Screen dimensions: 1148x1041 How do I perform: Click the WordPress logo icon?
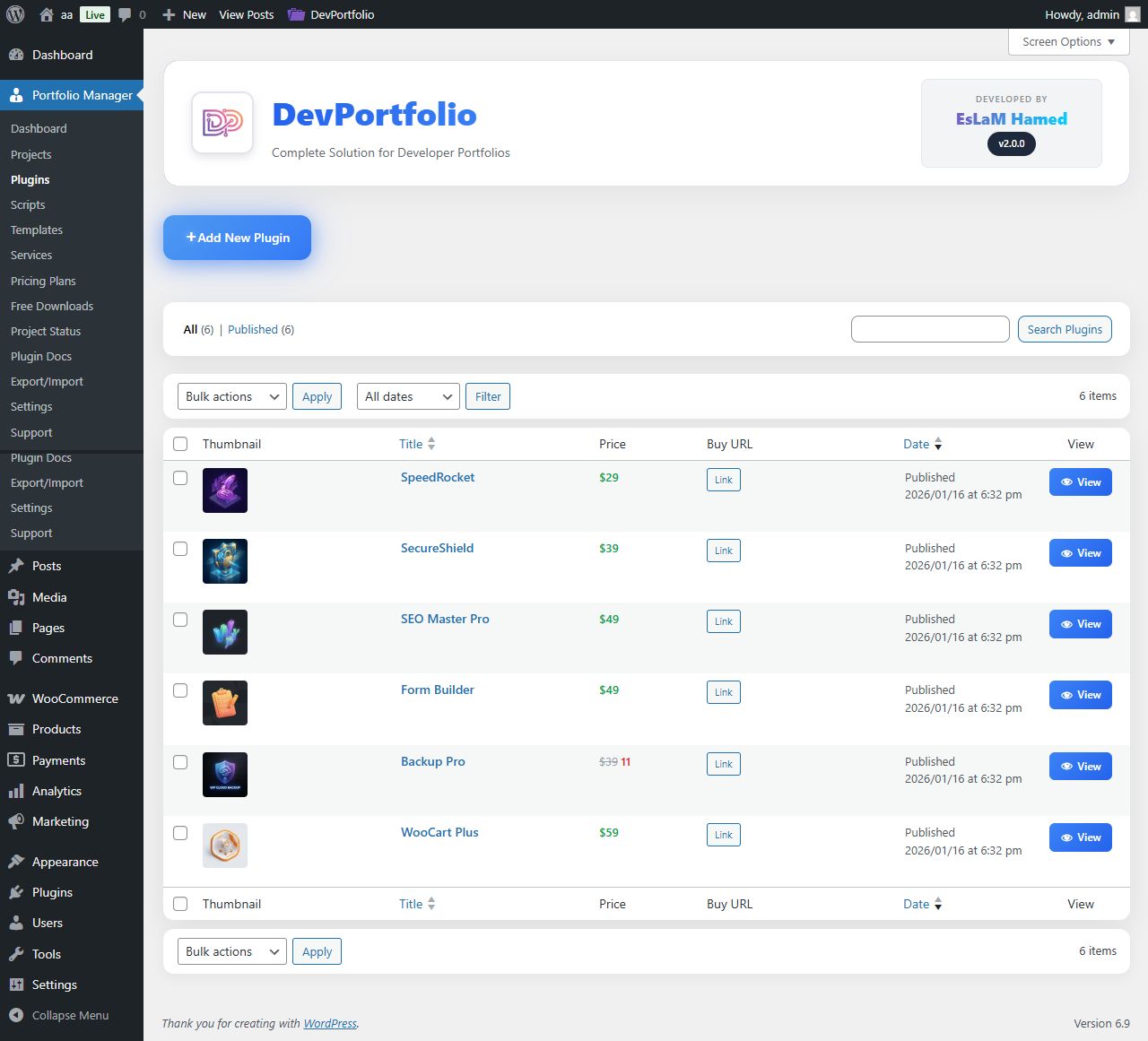pos(15,14)
